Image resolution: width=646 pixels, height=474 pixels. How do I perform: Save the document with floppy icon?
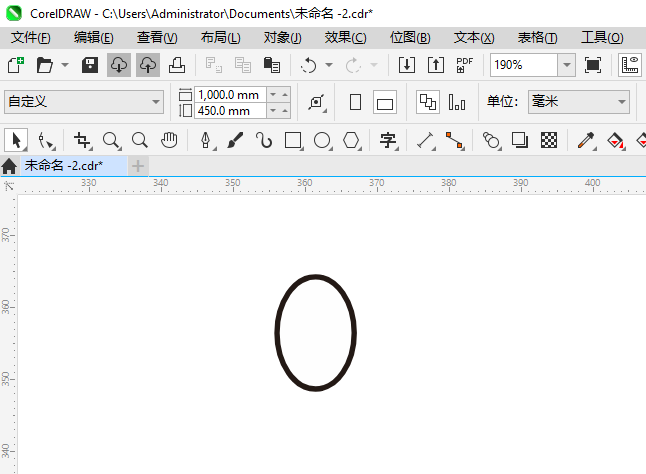tap(90, 65)
